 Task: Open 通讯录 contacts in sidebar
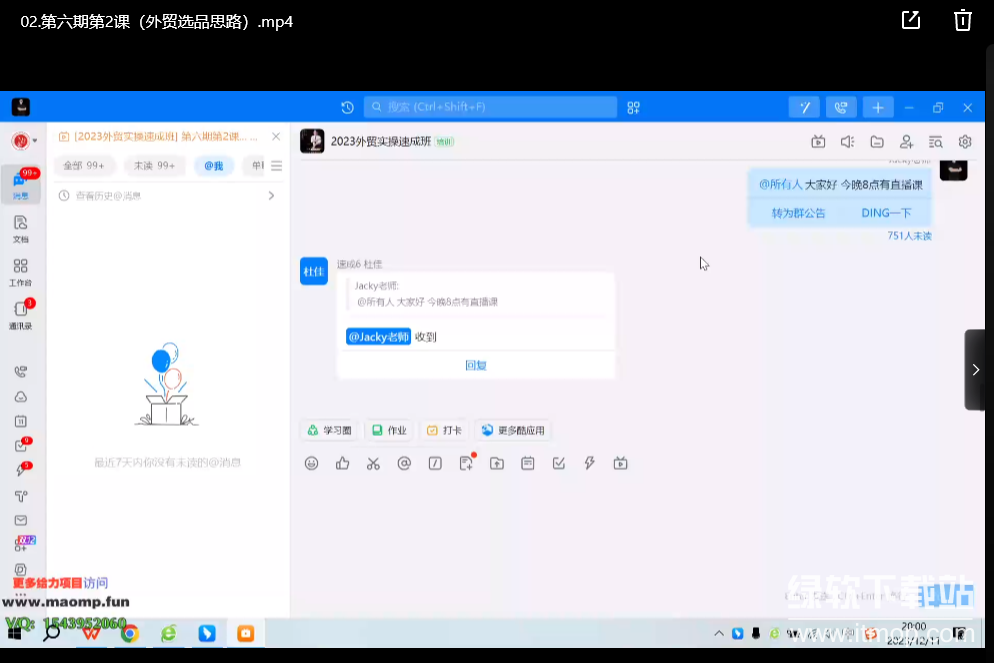click(x=21, y=313)
